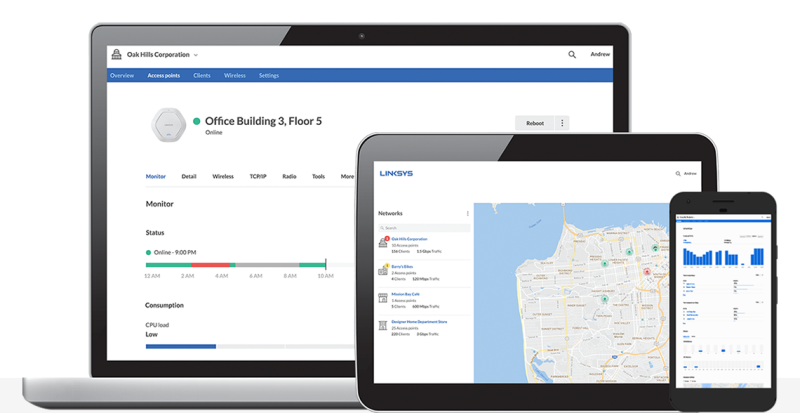The image size is (800, 413).
Task: Open Designer Home Department Store network link
Action: 419,322
